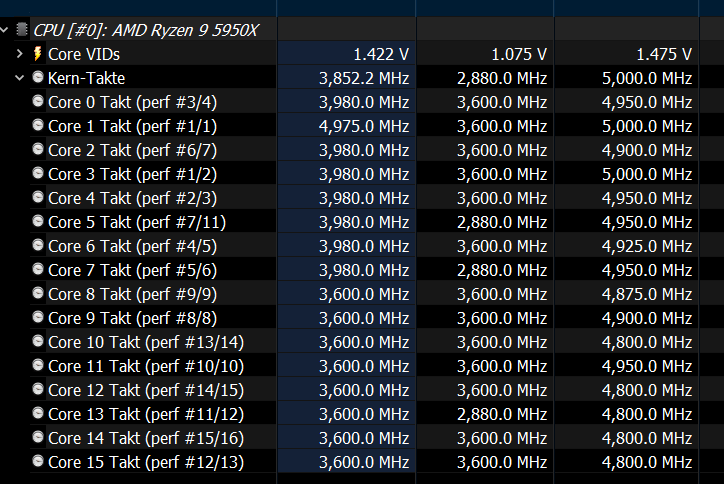Select Core 14 Takt (perf #15/16) row
Image resolution: width=724 pixels, height=484 pixels.
[362, 438]
